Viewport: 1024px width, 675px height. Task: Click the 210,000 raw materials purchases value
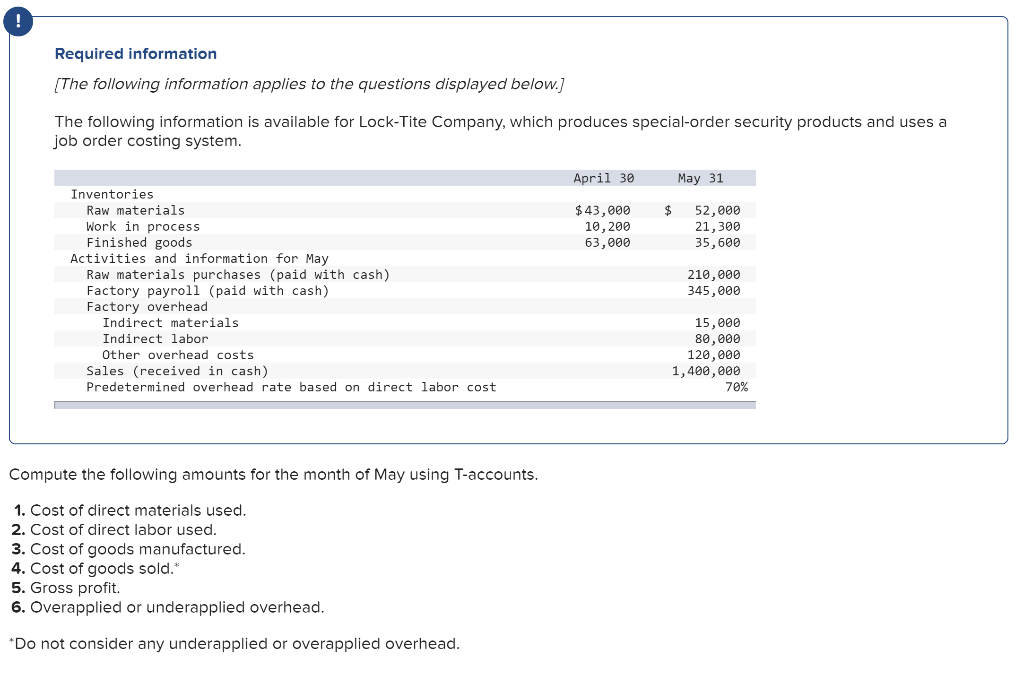pyautogui.click(x=714, y=274)
